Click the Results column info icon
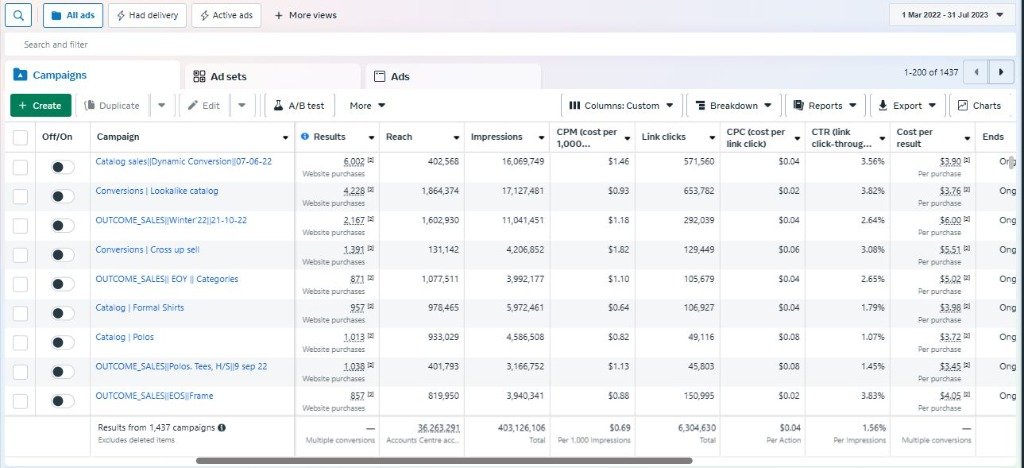1024x468 pixels. [x=305, y=137]
